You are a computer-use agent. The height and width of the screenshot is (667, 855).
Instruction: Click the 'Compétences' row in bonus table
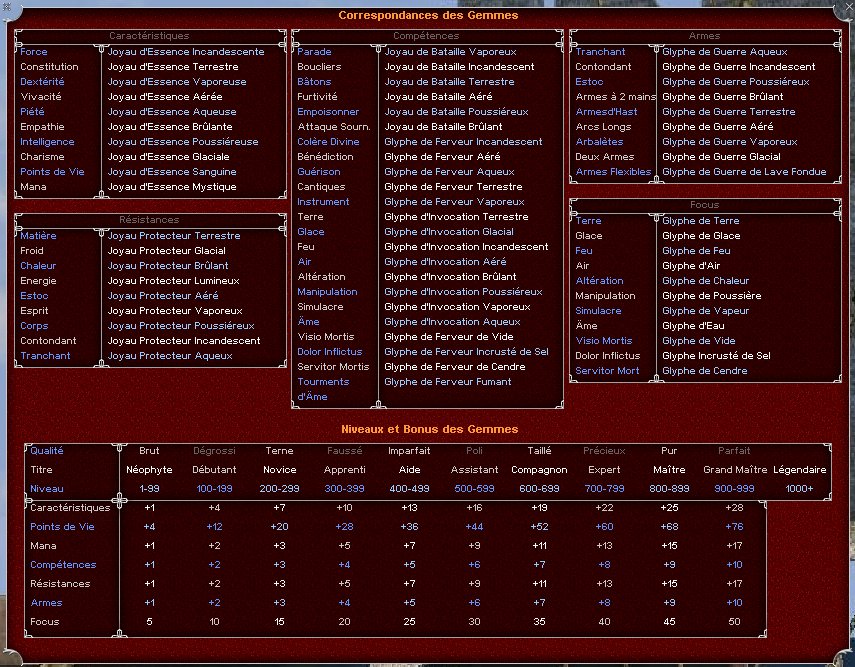pyautogui.click(x=63, y=565)
